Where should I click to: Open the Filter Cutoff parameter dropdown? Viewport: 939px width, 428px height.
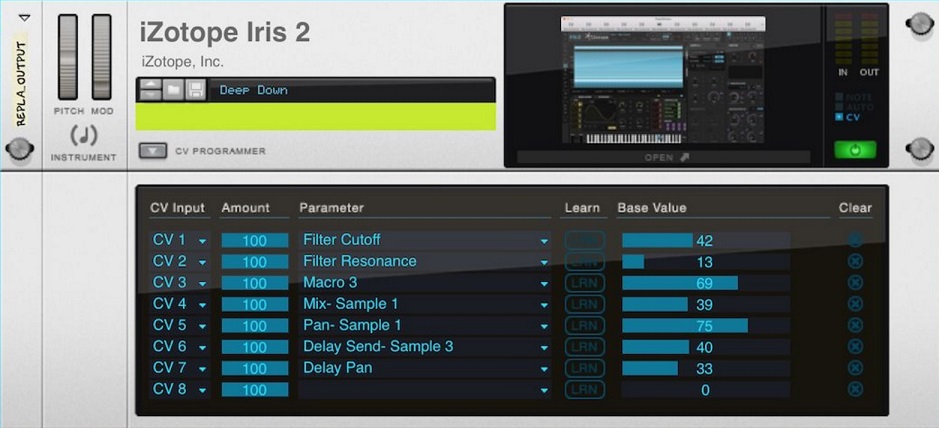click(425, 240)
